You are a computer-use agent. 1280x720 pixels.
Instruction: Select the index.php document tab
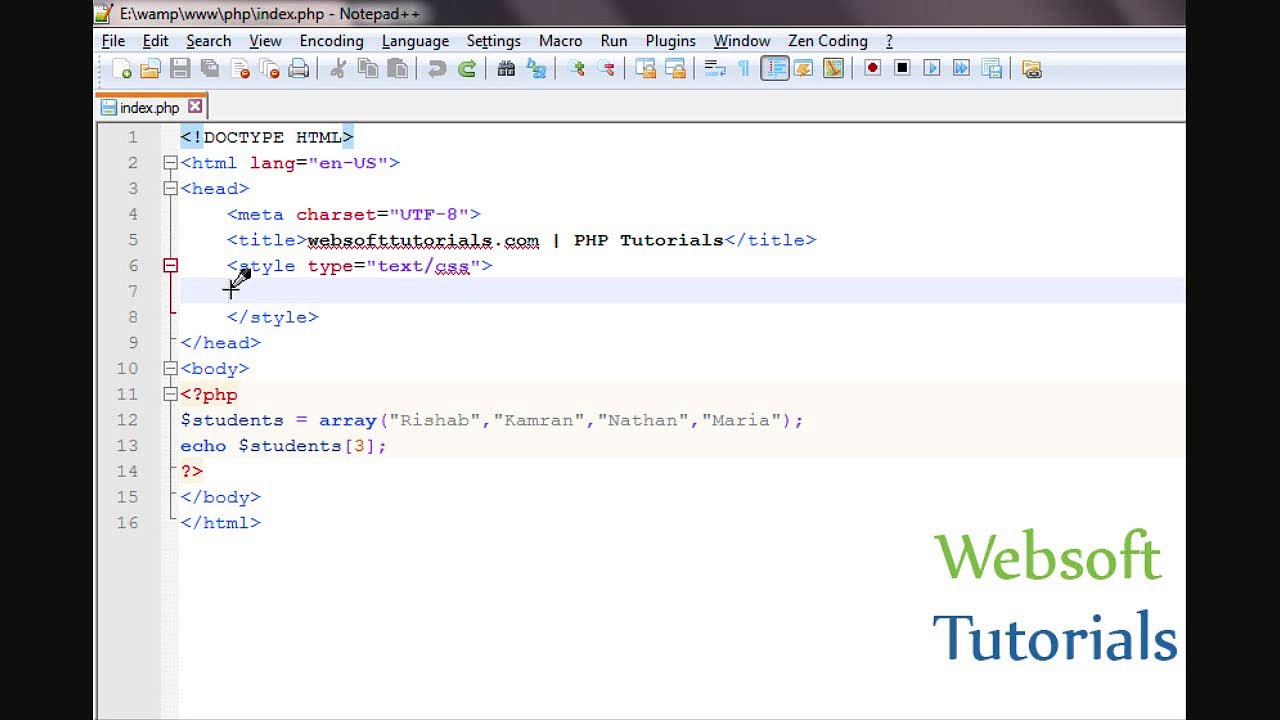click(x=151, y=107)
